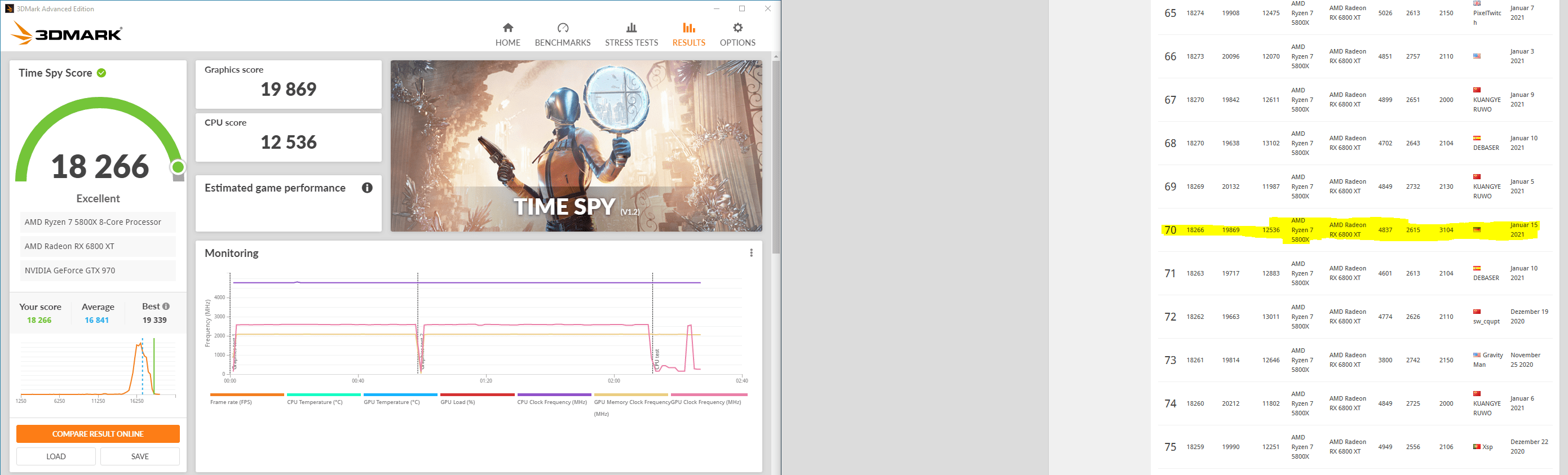This screenshot has width=1568, height=475.
Task: Open the HOME tab in 3DMark
Action: pyautogui.click(x=507, y=35)
